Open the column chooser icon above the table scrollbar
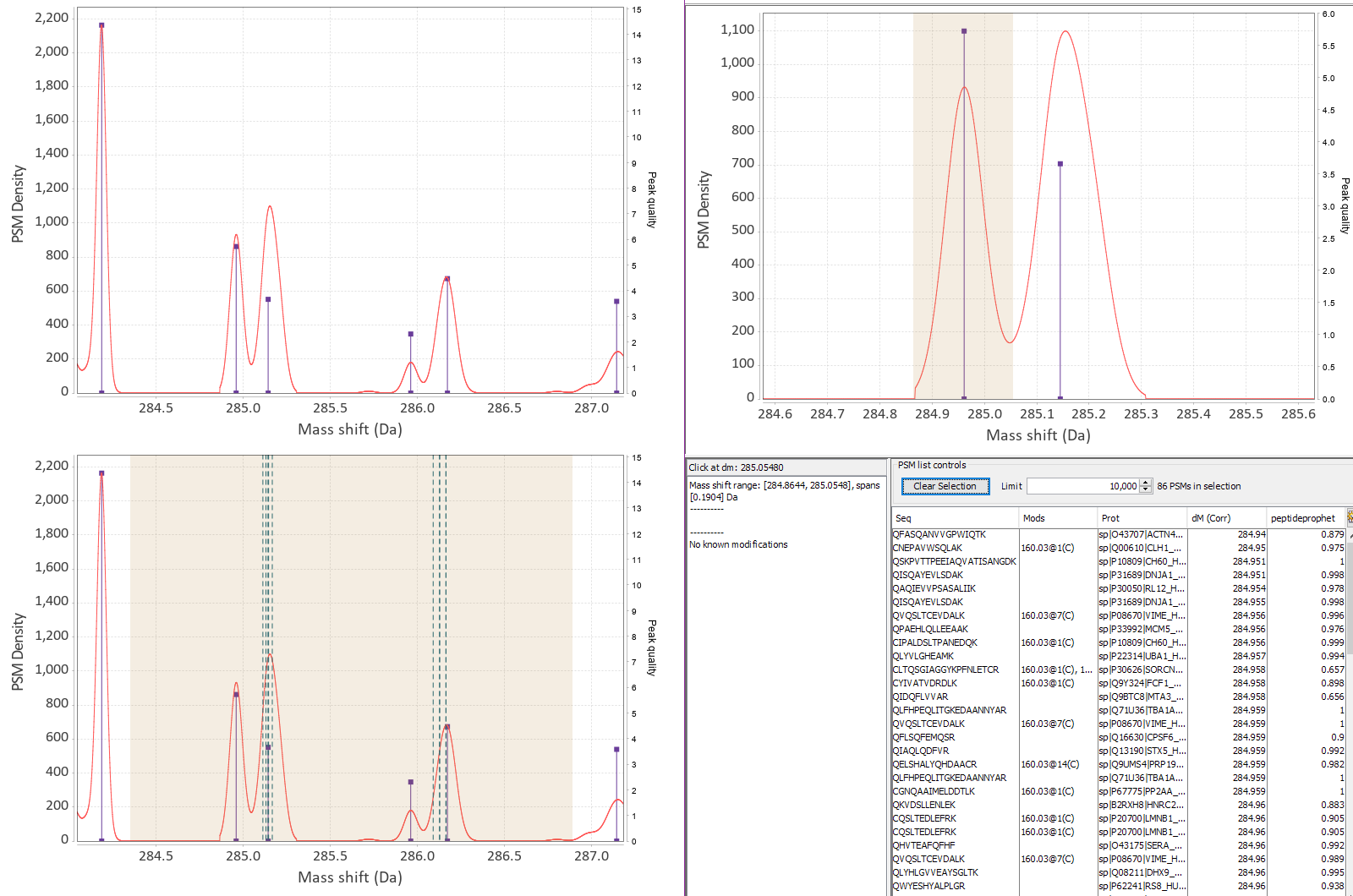This screenshot has height=896, width=1353. [1350, 517]
